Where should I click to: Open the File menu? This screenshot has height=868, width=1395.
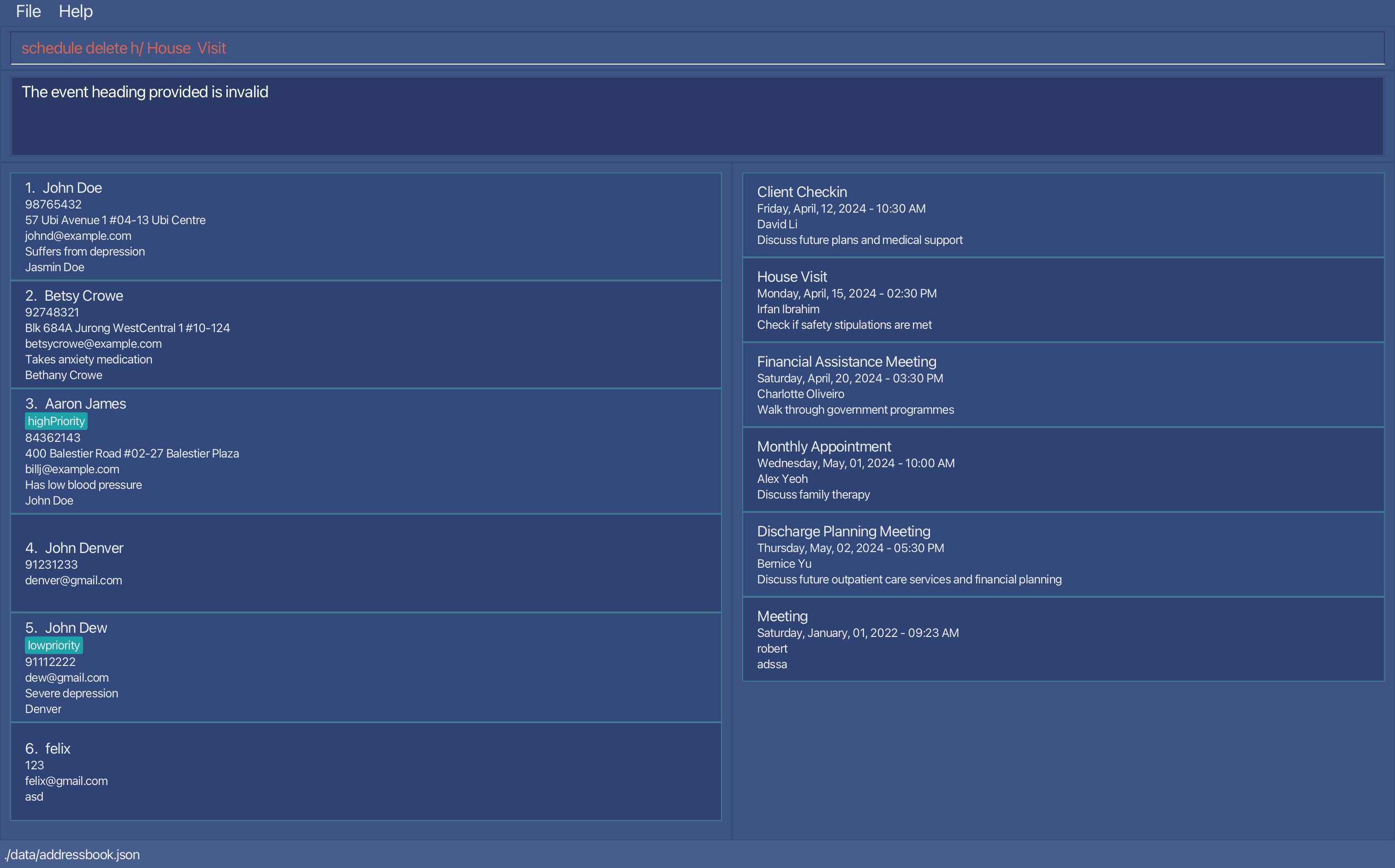[28, 12]
